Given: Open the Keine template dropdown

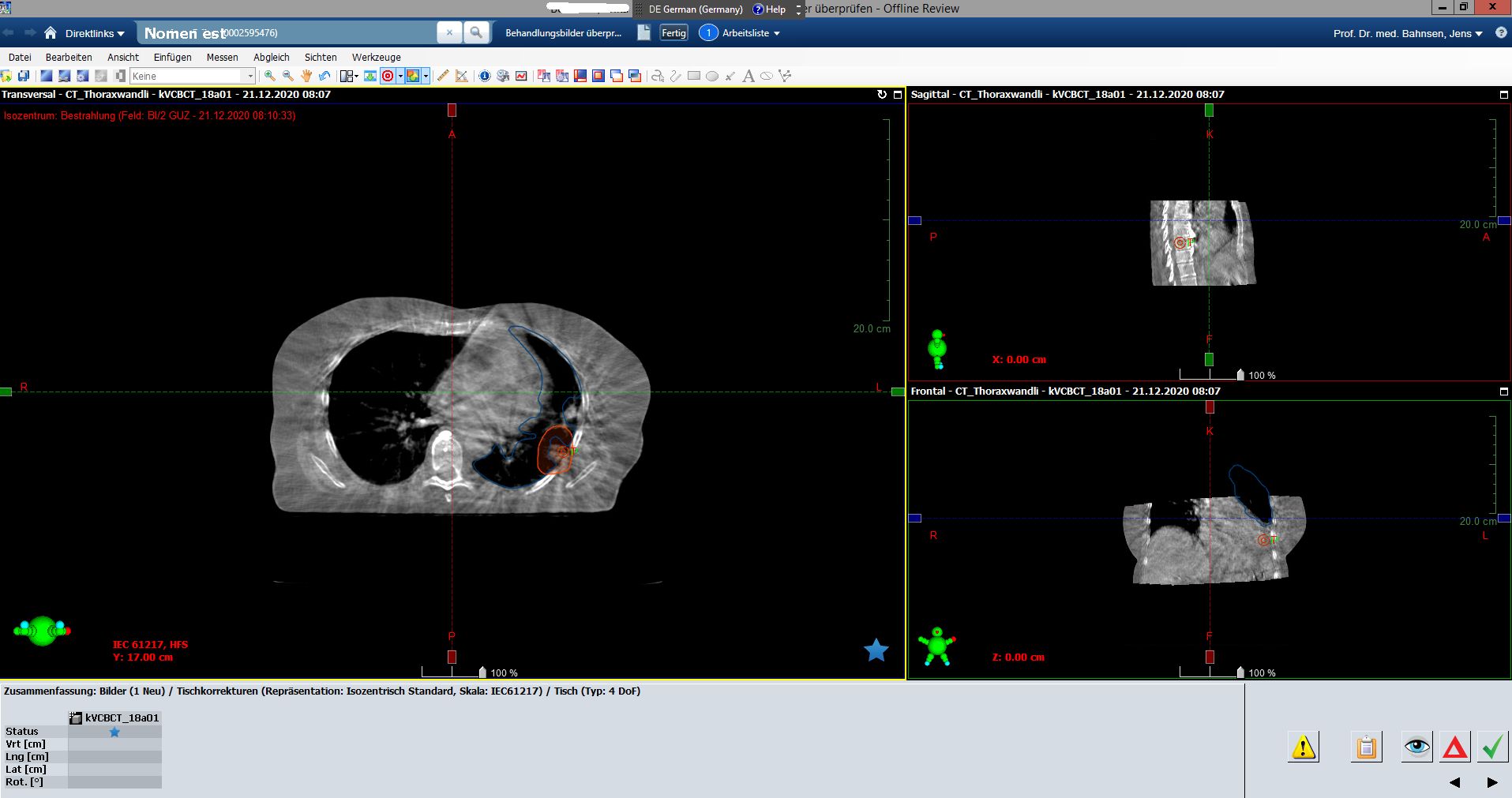Looking at the screenshot, I should (x=248, y=76).
